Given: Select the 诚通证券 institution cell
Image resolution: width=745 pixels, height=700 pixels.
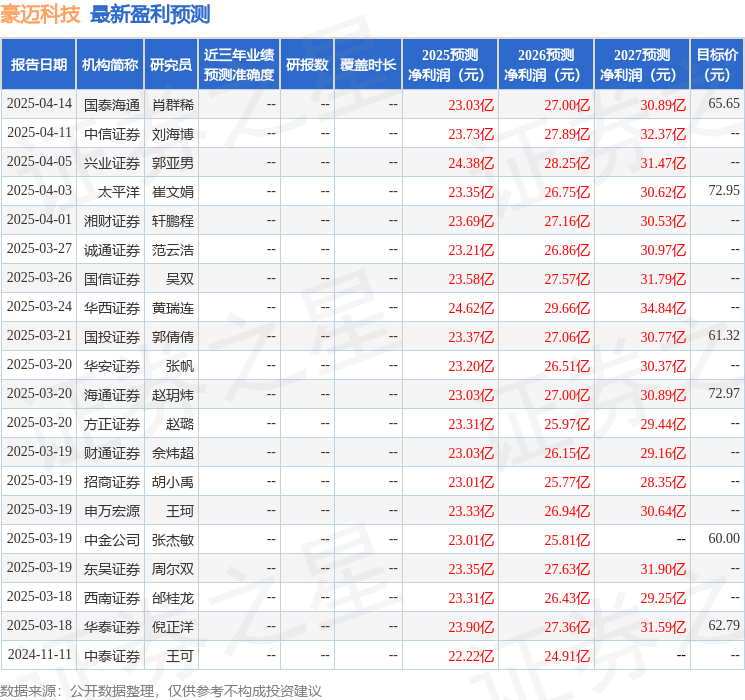Looking at the screenshot, I should click(112, 250).
